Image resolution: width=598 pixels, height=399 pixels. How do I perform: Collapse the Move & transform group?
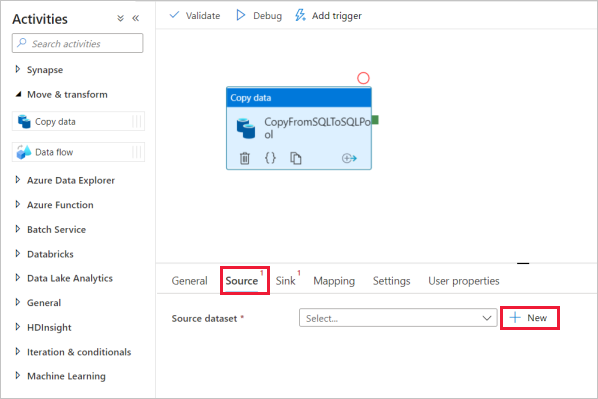pyautogui.click(x=18, y=94)
